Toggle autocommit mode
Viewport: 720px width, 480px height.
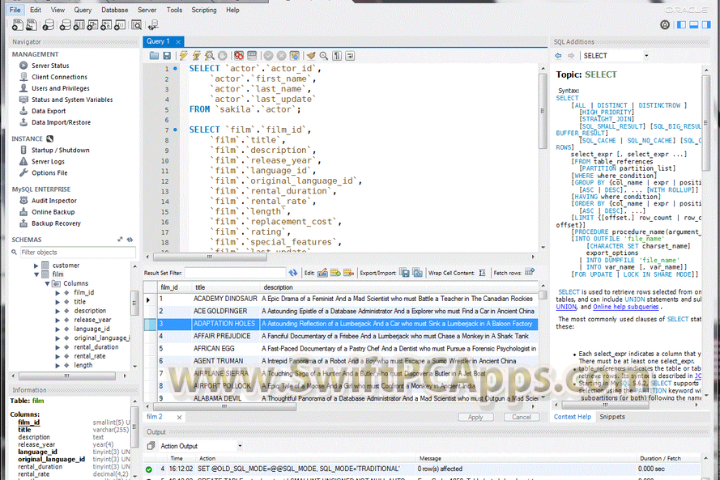(295, 56)
